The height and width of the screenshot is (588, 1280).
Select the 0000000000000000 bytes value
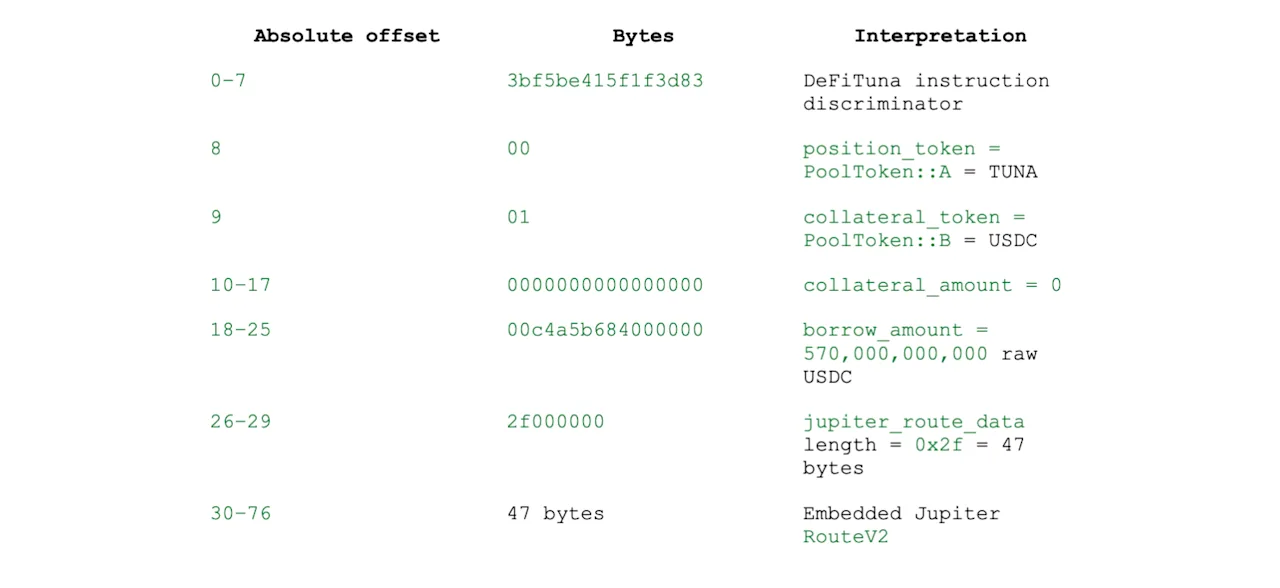[x=605, y=286]
